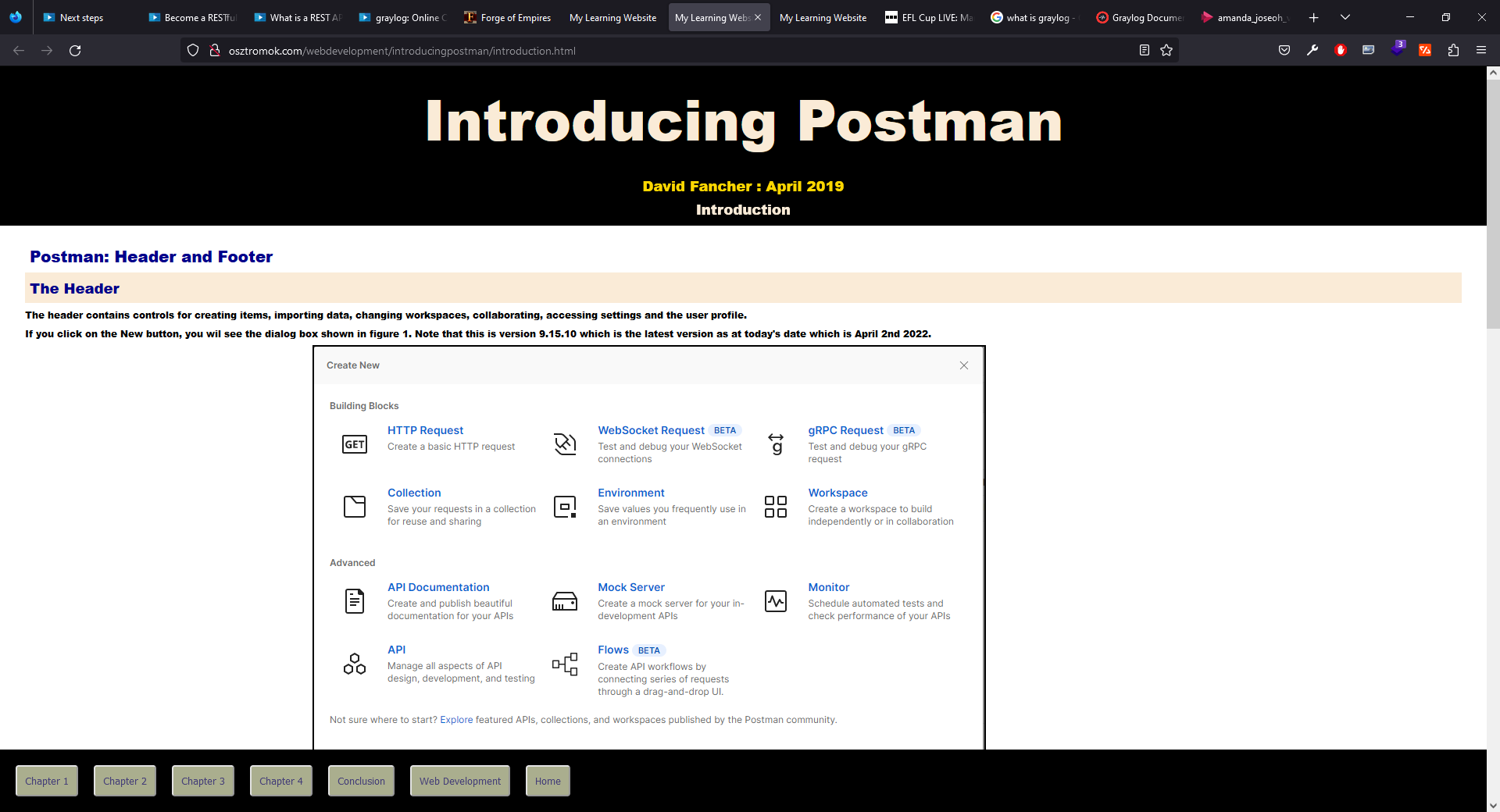This screenshot has width=1500, height=812.
Task: Open the Firefox hamburger application menu
Action: tap(1481, 51)
